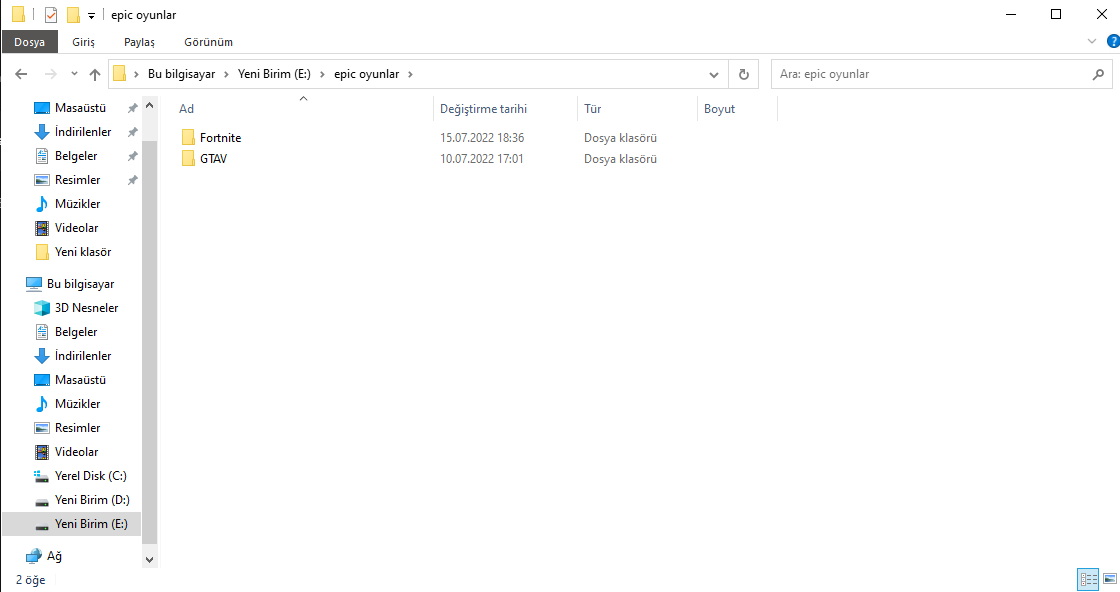Open address bar history dropdown
This screenshot has width=1120, height=592.
click(x=714, y=74)
